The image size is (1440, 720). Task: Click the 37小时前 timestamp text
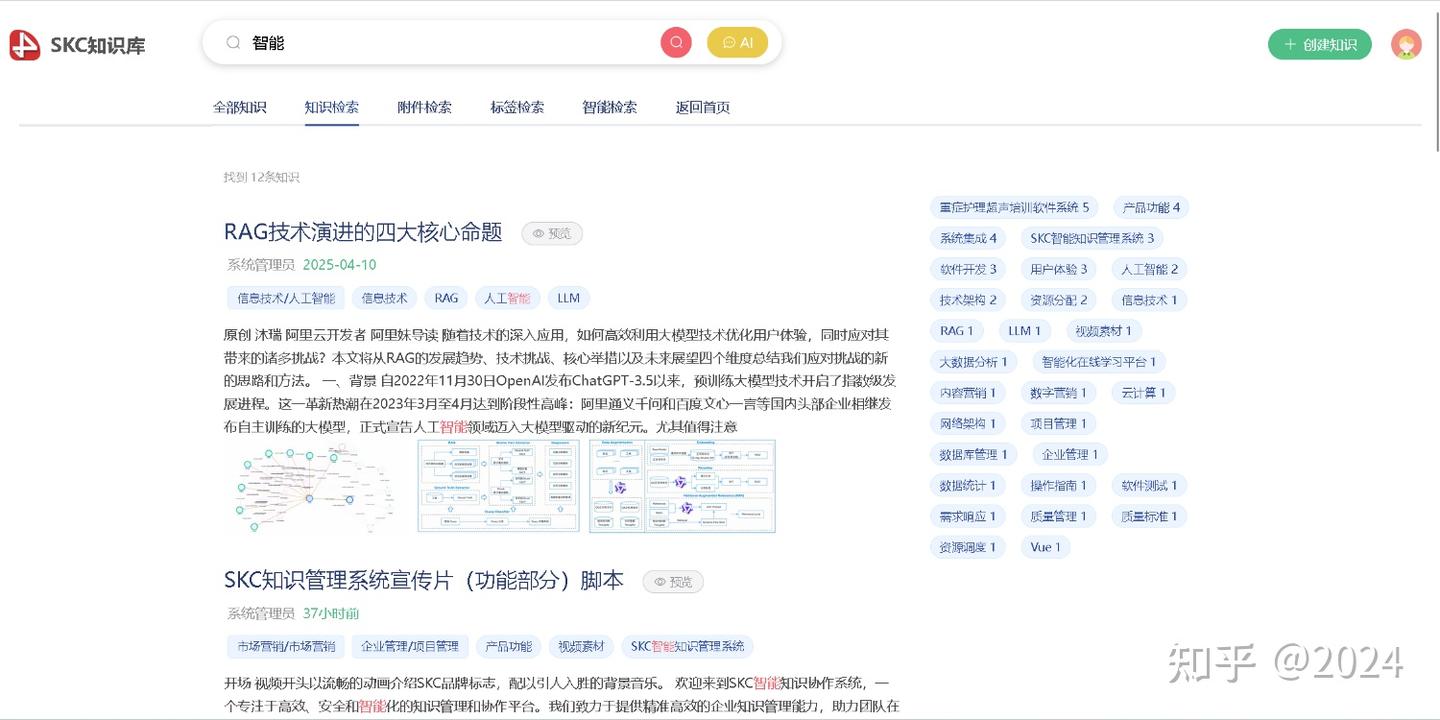coord(331,613)
